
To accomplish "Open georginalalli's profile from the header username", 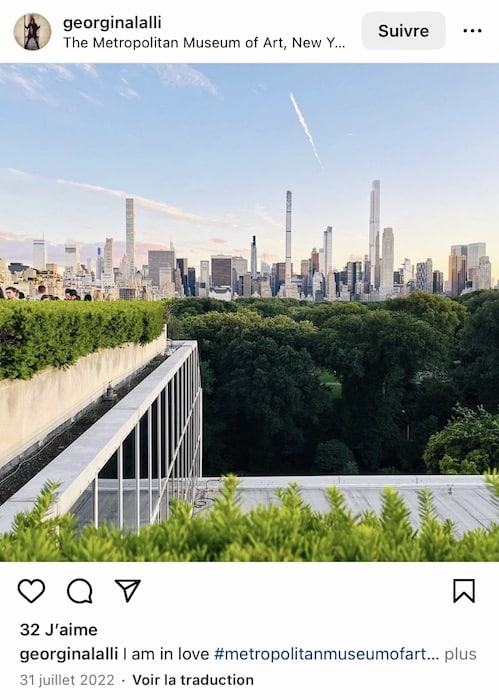I will (112, 23).
